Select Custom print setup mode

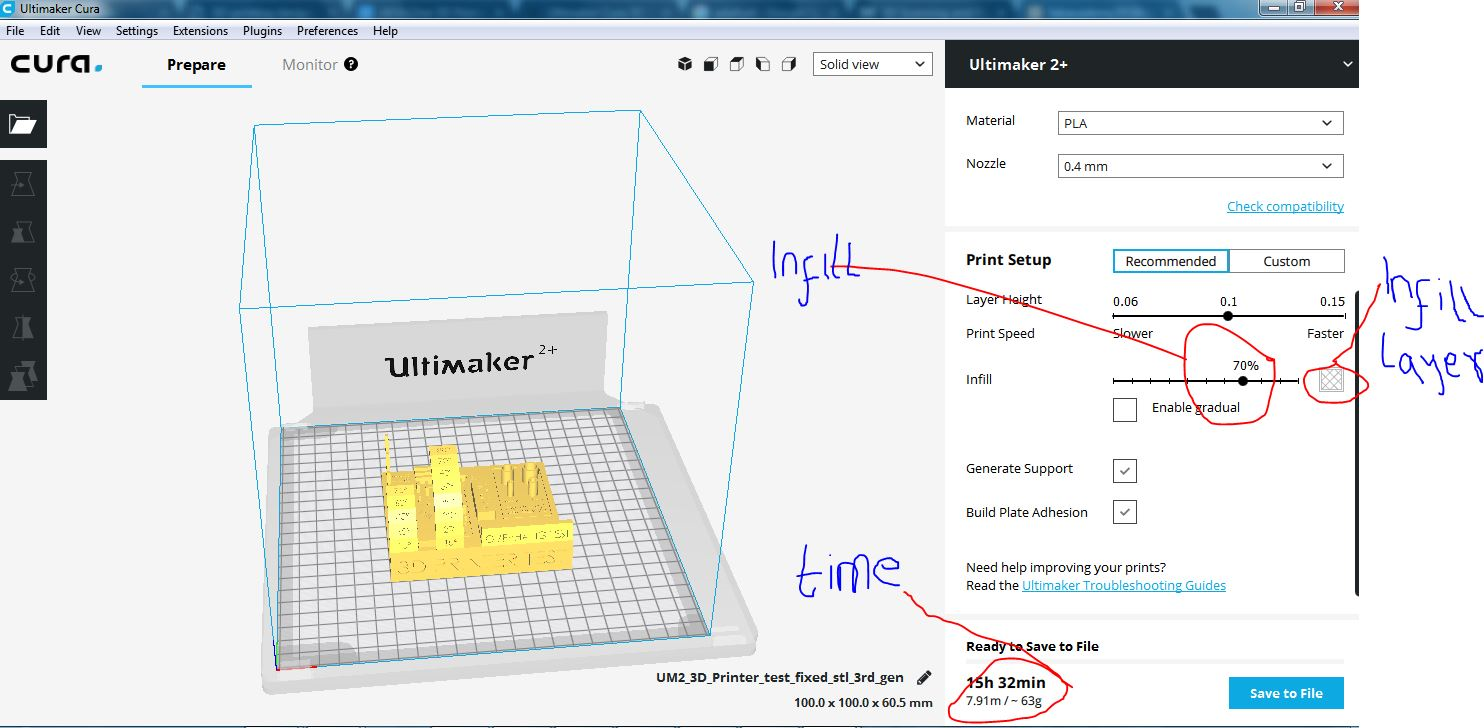(1287, 261)
